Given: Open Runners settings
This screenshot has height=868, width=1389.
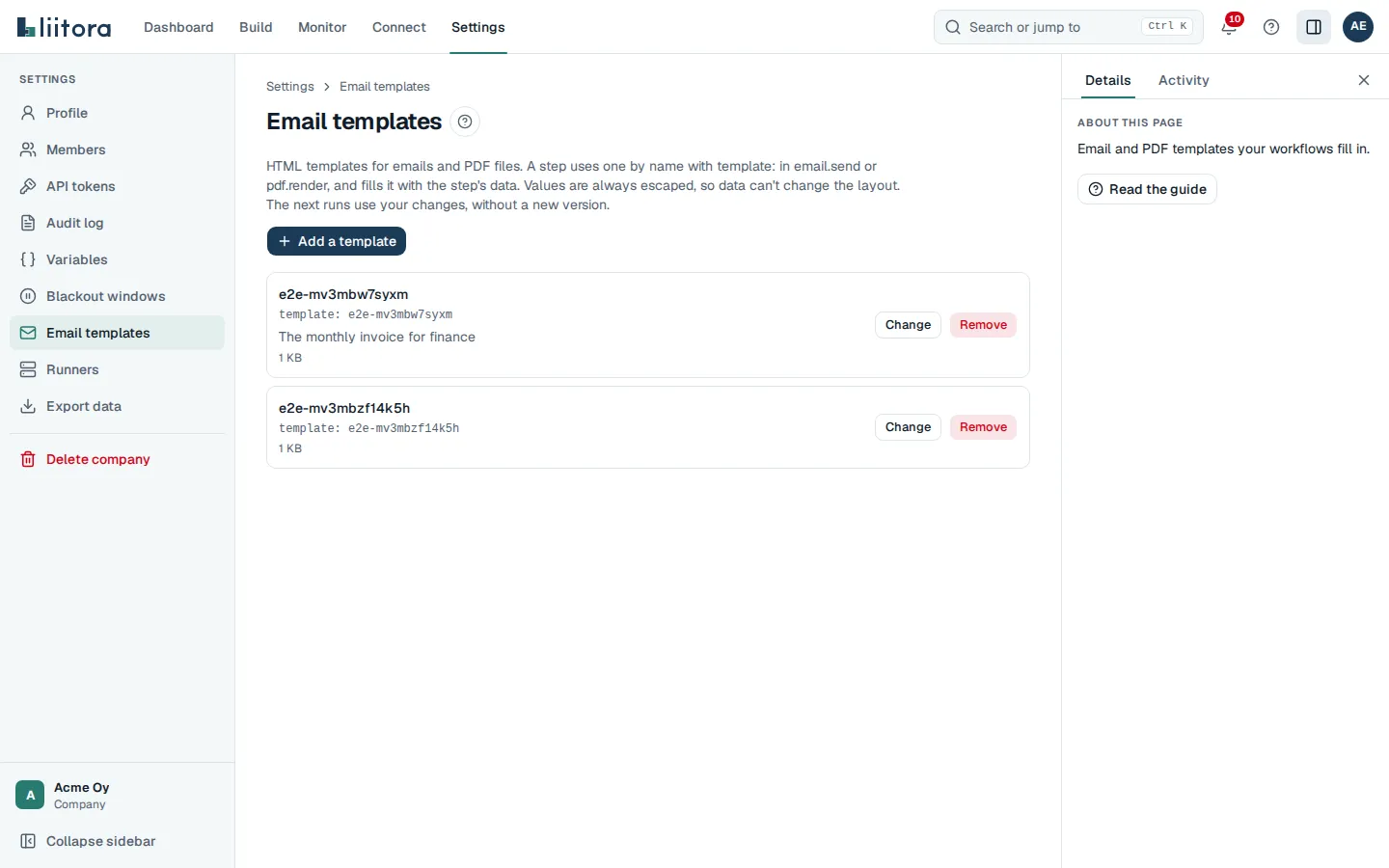Looking at the screenshot, I should point(117,369).
